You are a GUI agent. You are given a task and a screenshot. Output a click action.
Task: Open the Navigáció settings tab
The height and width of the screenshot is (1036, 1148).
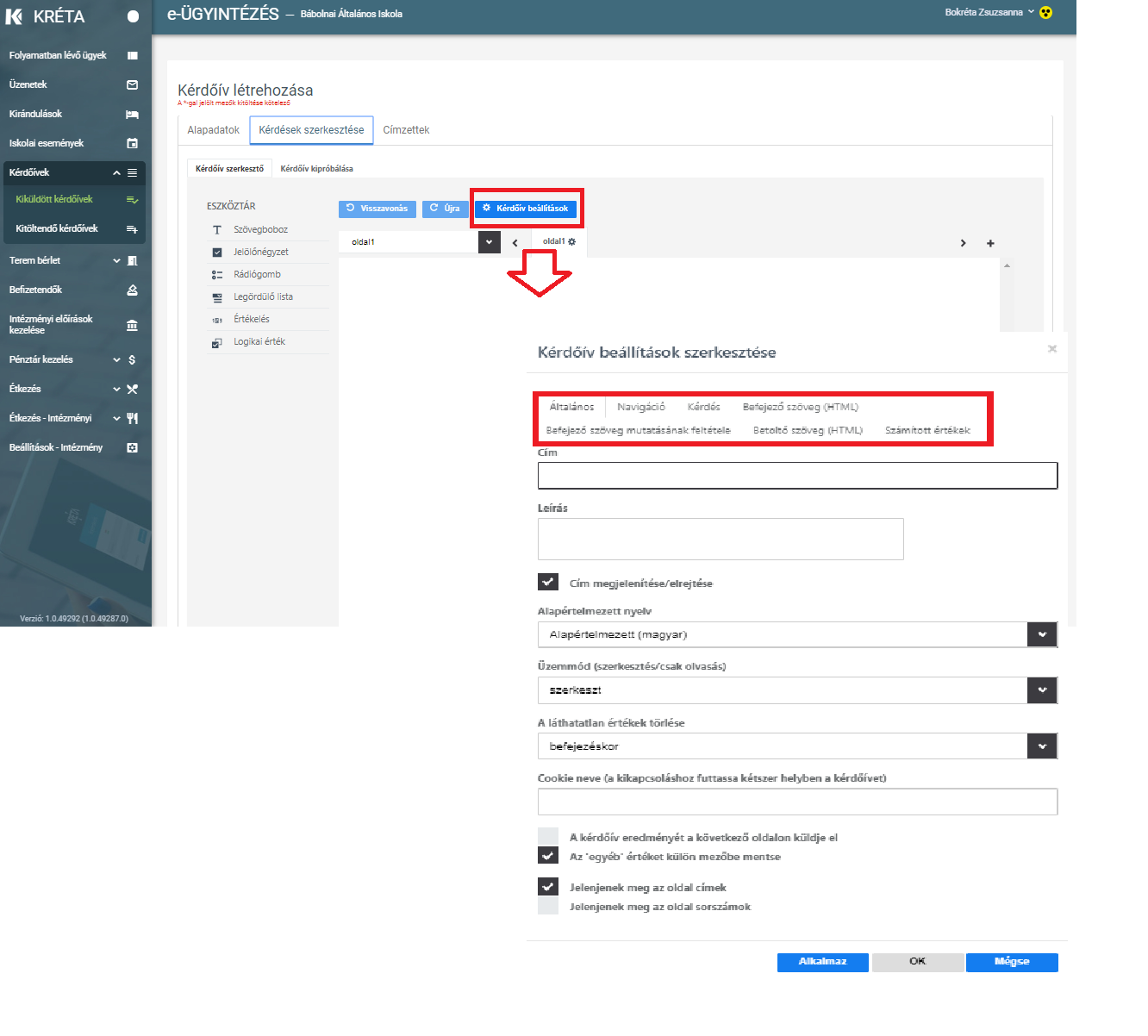[641, 407]
